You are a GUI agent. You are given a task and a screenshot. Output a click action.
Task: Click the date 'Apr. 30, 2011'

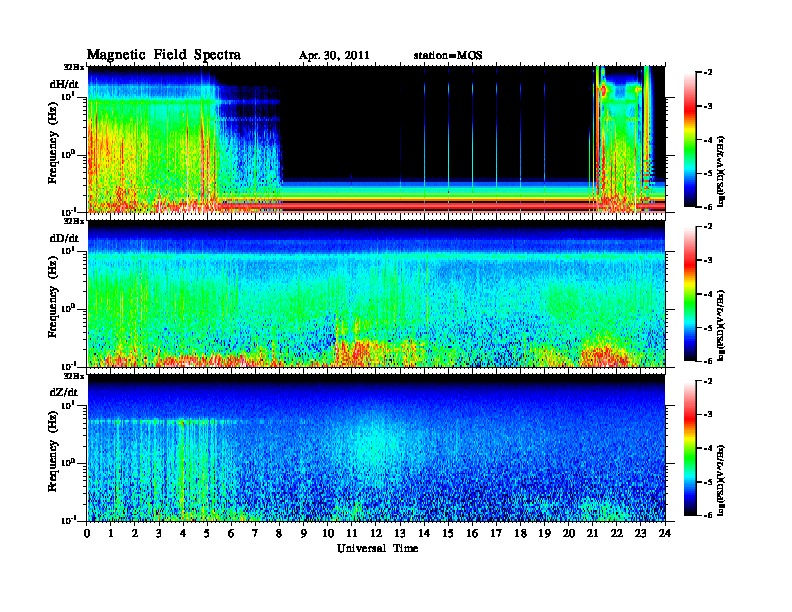pos(334,56)
